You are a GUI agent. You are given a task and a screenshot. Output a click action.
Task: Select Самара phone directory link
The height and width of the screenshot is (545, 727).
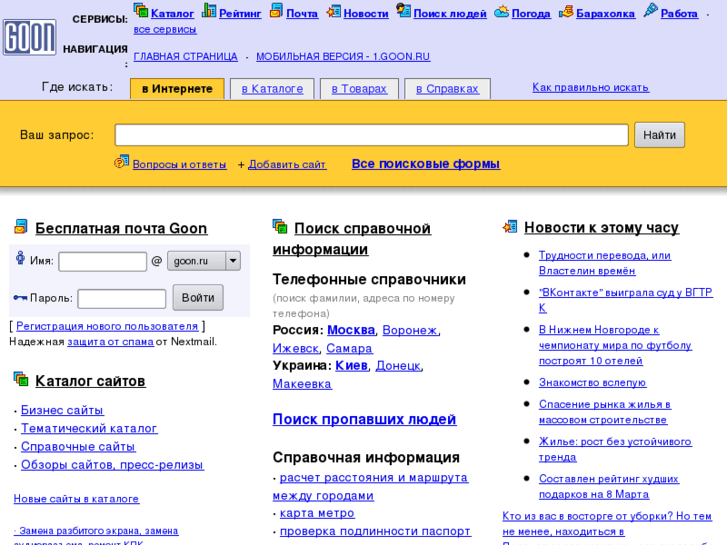pyautogui.click(x=349, y=348)
